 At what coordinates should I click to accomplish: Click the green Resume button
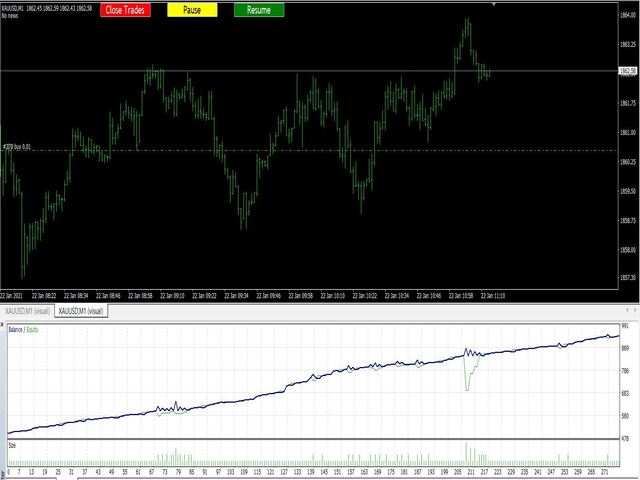pos(259,10)
